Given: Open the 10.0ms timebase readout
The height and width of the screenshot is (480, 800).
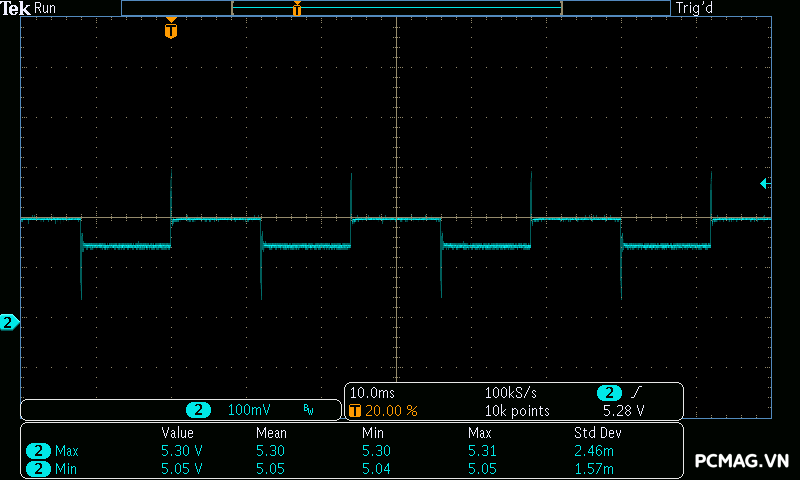Looking at the screenshot, I should pyautogui.click(x=371, y=393).
